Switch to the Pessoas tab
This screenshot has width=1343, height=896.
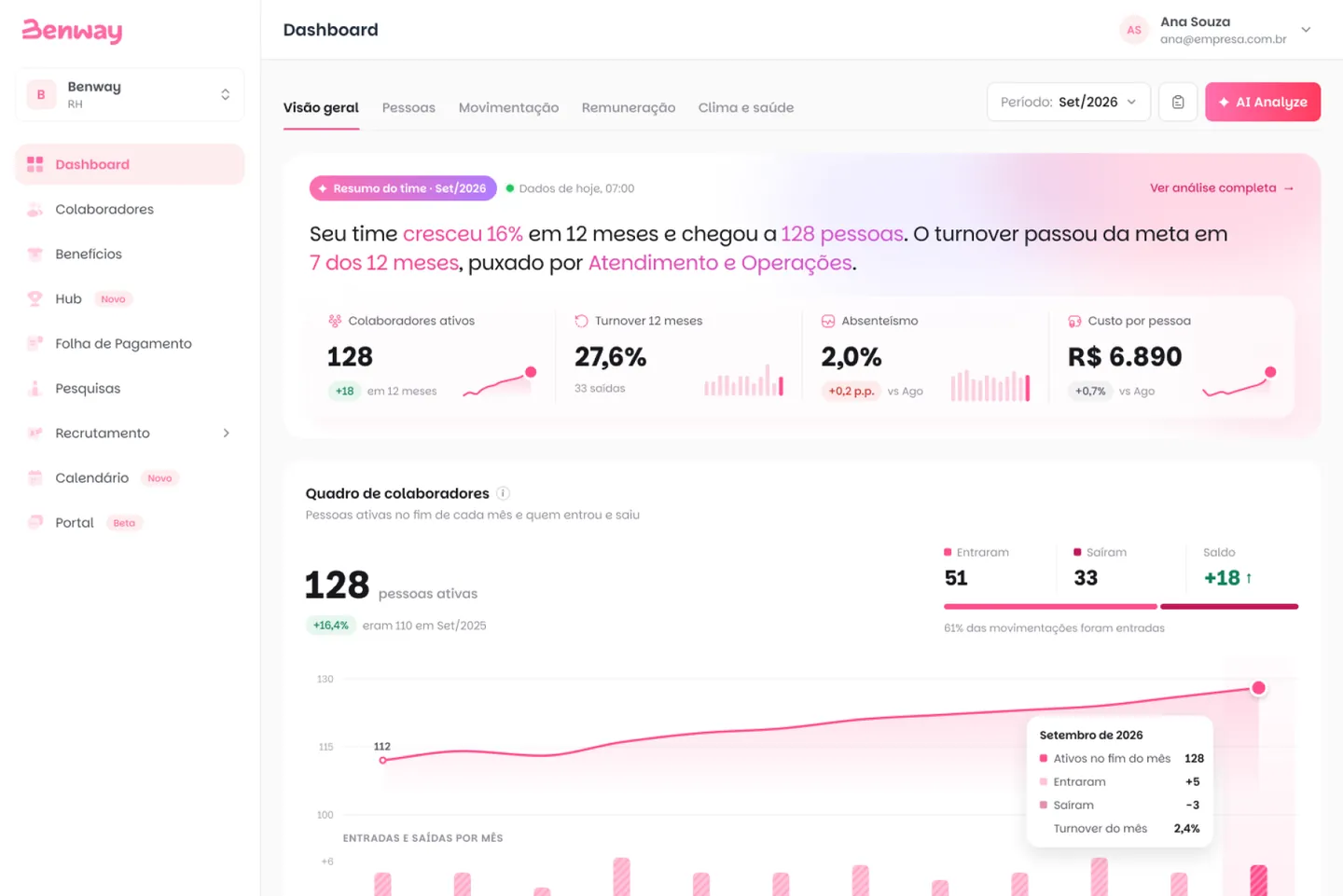[408, 107]
